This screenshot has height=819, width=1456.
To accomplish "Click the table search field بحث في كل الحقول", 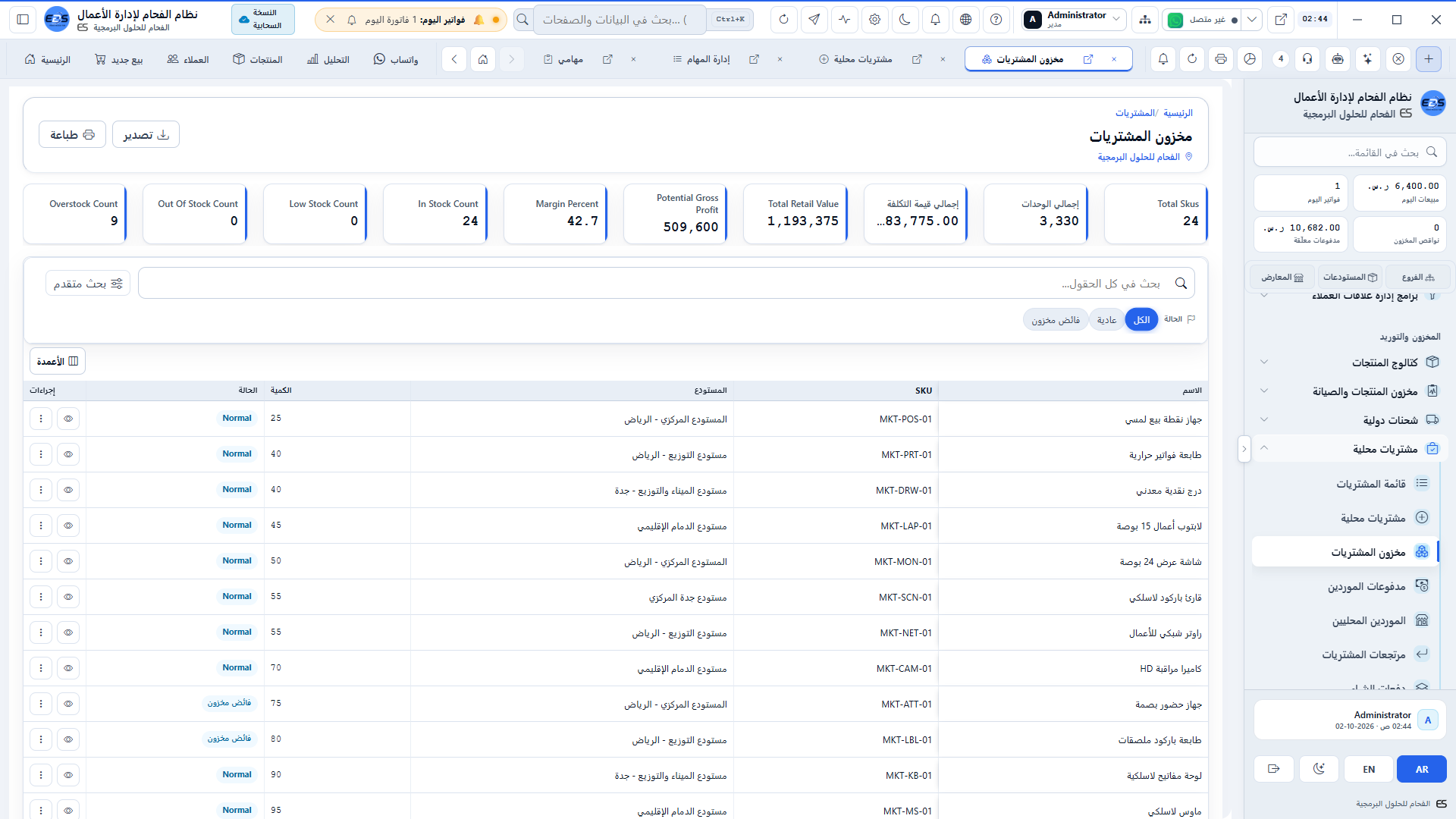I will coord(666,283).
